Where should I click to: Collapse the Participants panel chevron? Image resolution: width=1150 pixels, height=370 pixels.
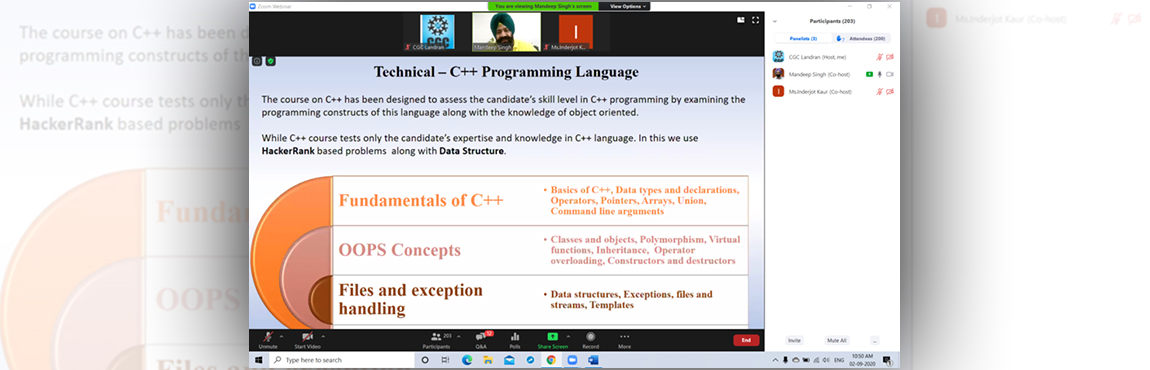[x=775, y=21]
